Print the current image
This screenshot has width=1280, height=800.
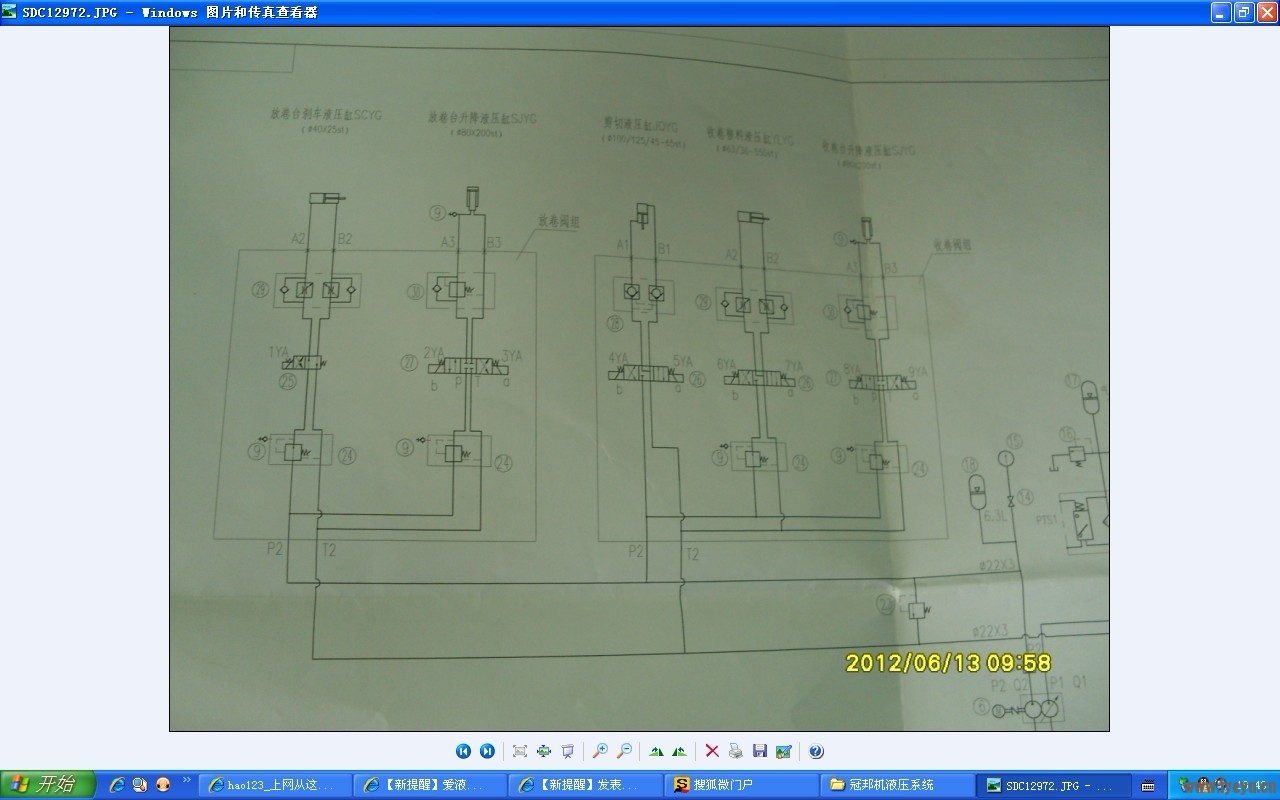click(x=736, y=751)
